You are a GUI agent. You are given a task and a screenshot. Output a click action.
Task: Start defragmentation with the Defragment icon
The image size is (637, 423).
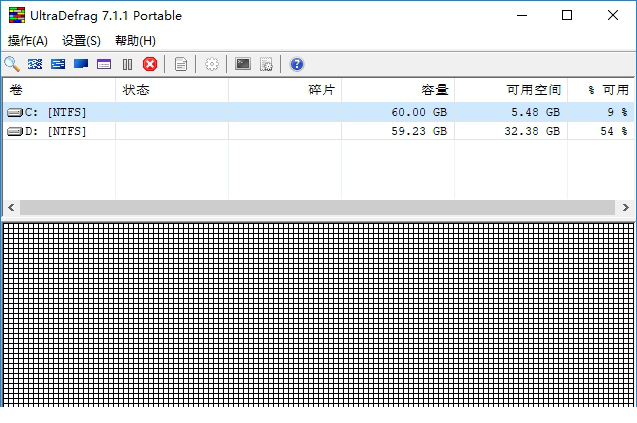tap(35, 64)
